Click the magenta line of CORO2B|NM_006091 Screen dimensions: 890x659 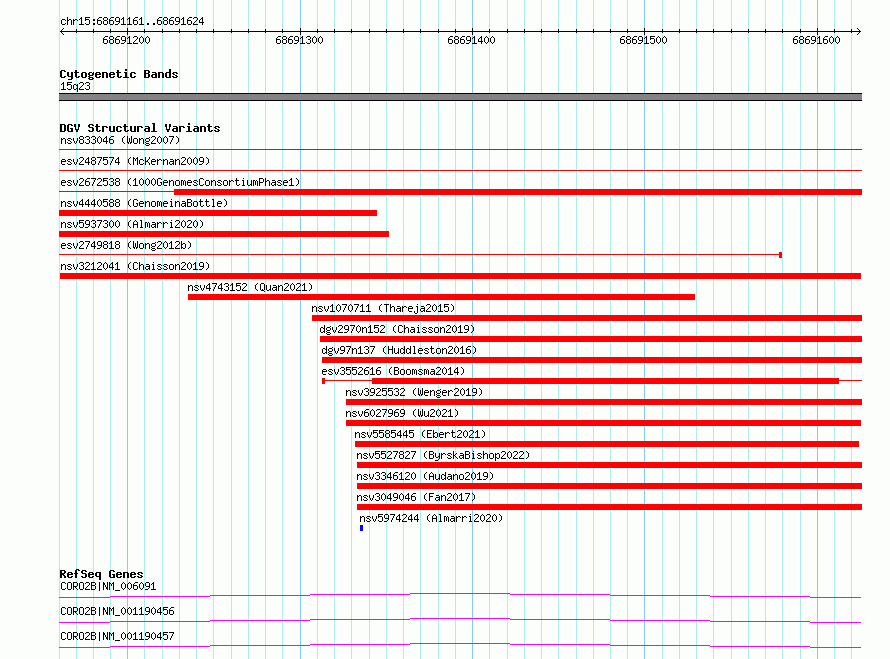pos(460,595)
